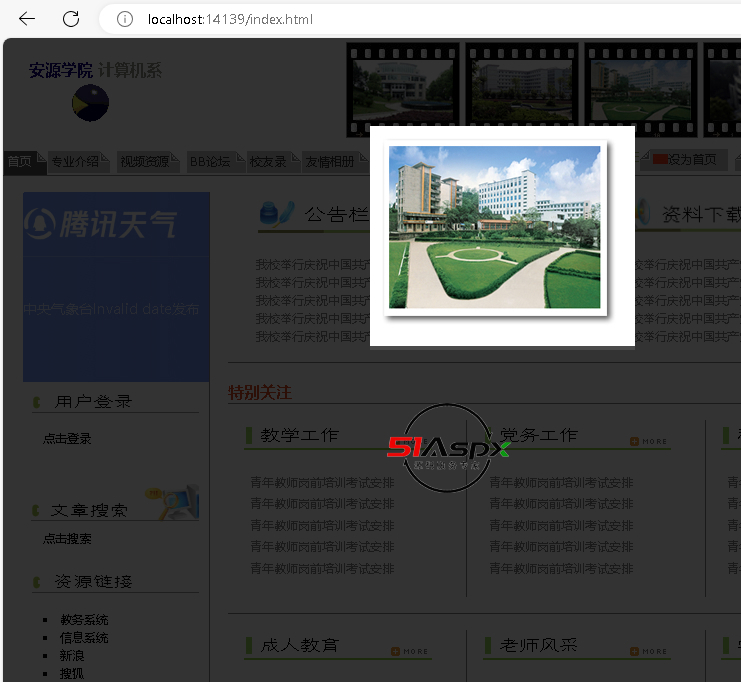The image size is (741, 682).
Task: Click the address bar URL field
Action: click(x=400, y=19)
